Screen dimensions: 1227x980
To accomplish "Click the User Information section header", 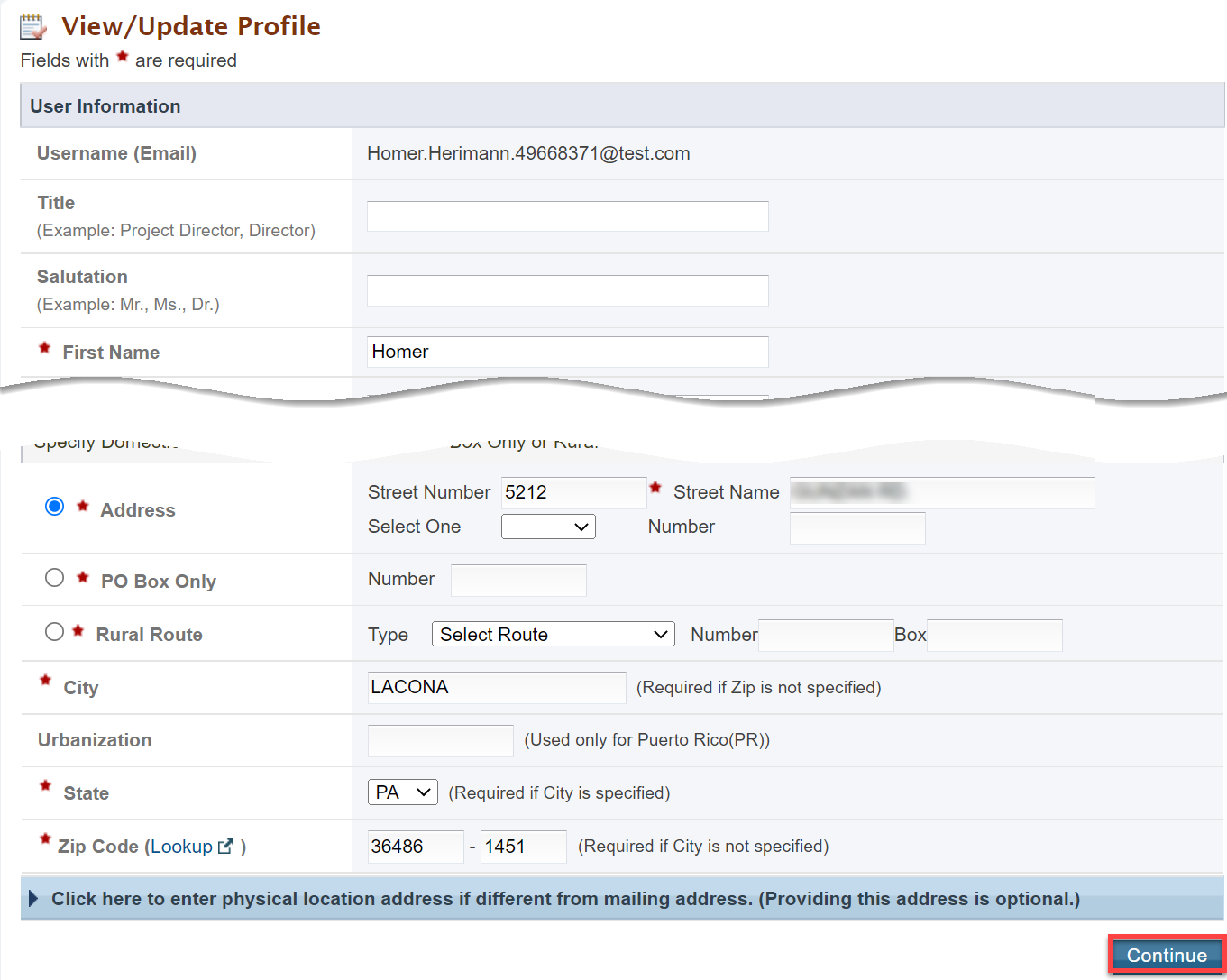I will 622,105.
